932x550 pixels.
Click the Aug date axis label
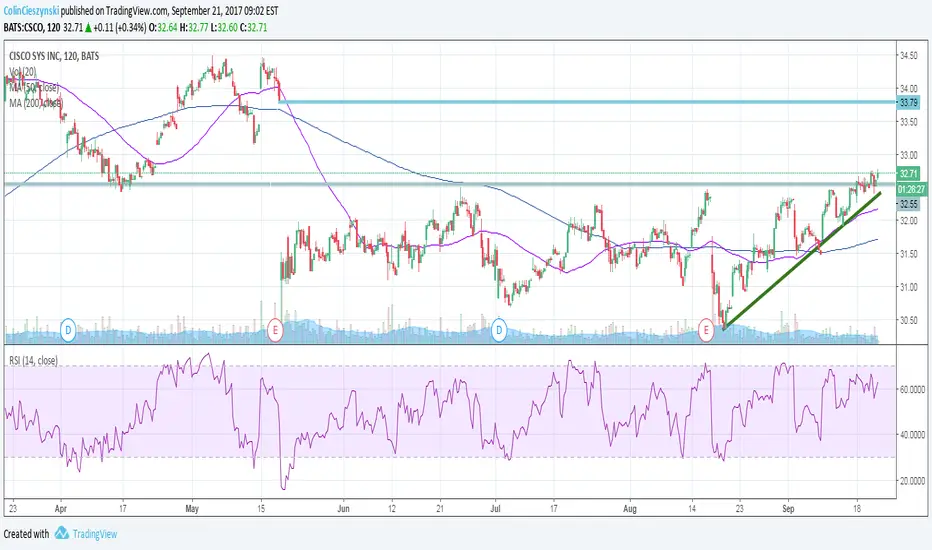pyautogui.click(x=630, y=509)
